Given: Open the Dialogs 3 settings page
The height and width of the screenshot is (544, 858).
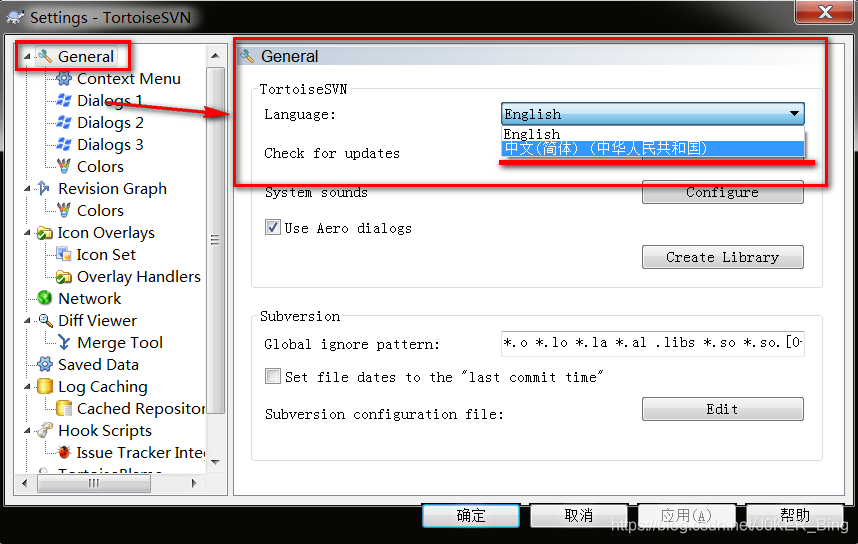Looking at the screenshot, I should [x=110, y=144].
